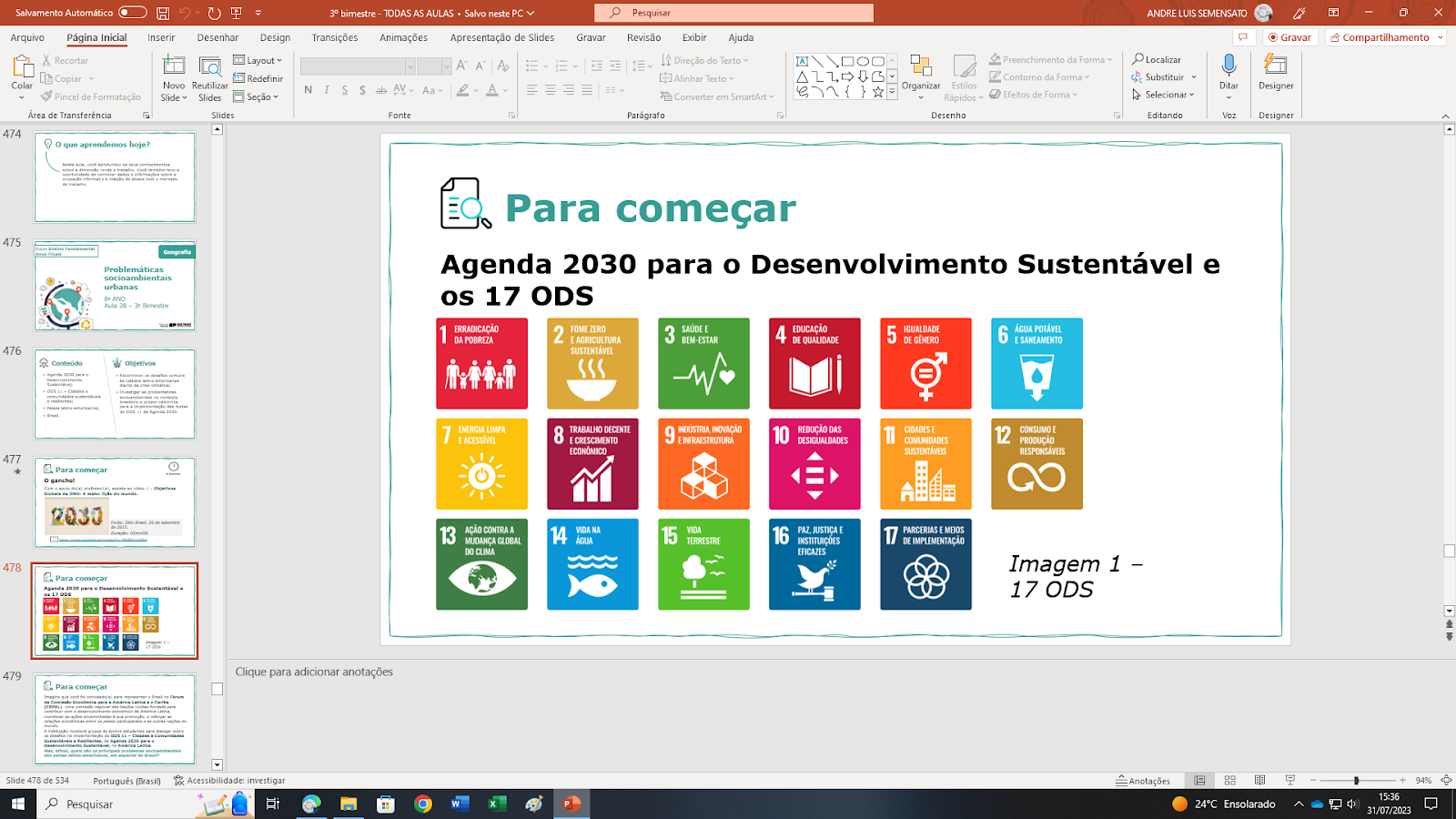The image size is (1456, 819).
Task: Click the ODS 13 climate action image
Action: tap(481, 564)
